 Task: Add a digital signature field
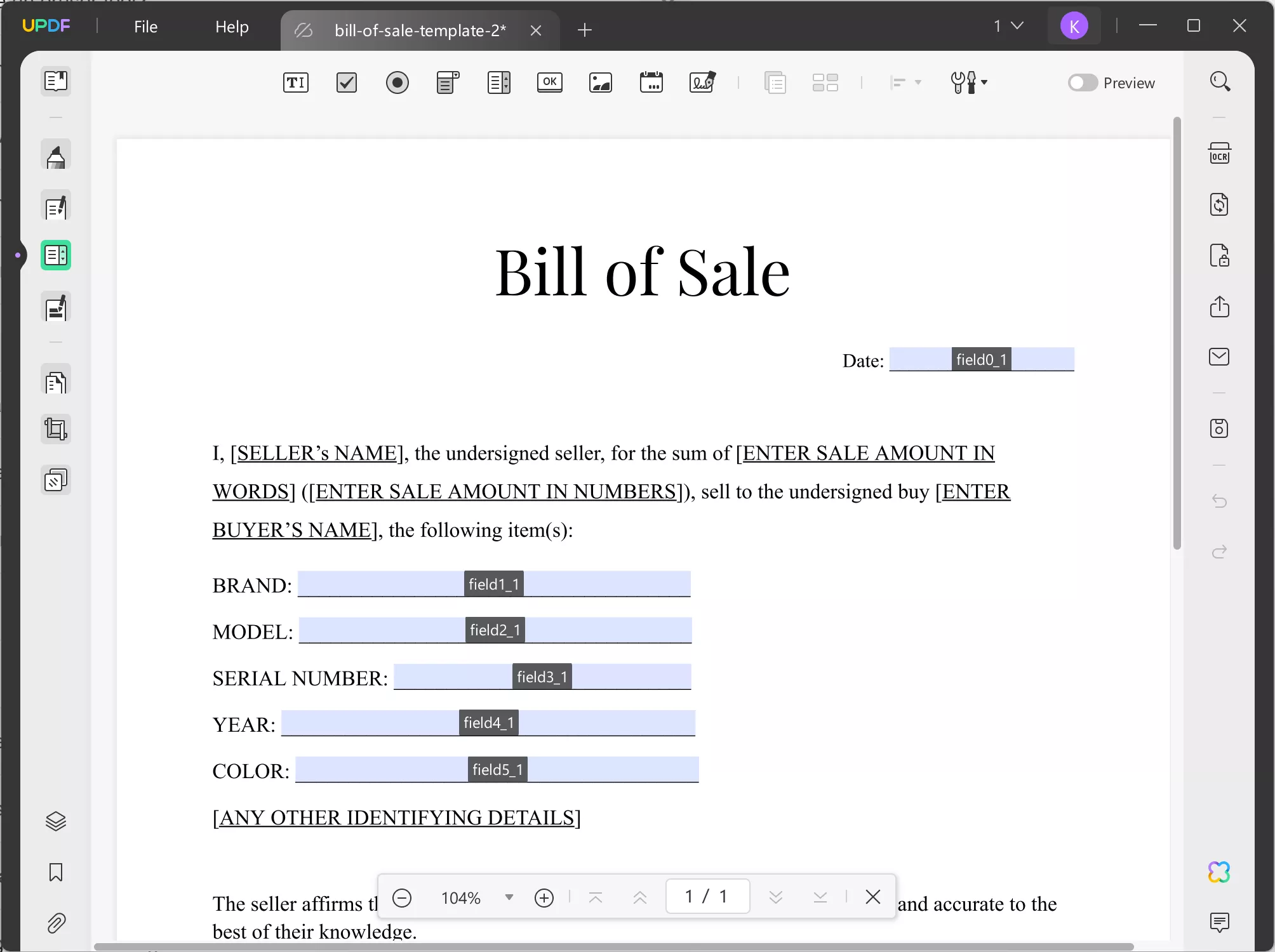[x=702, y=83]
